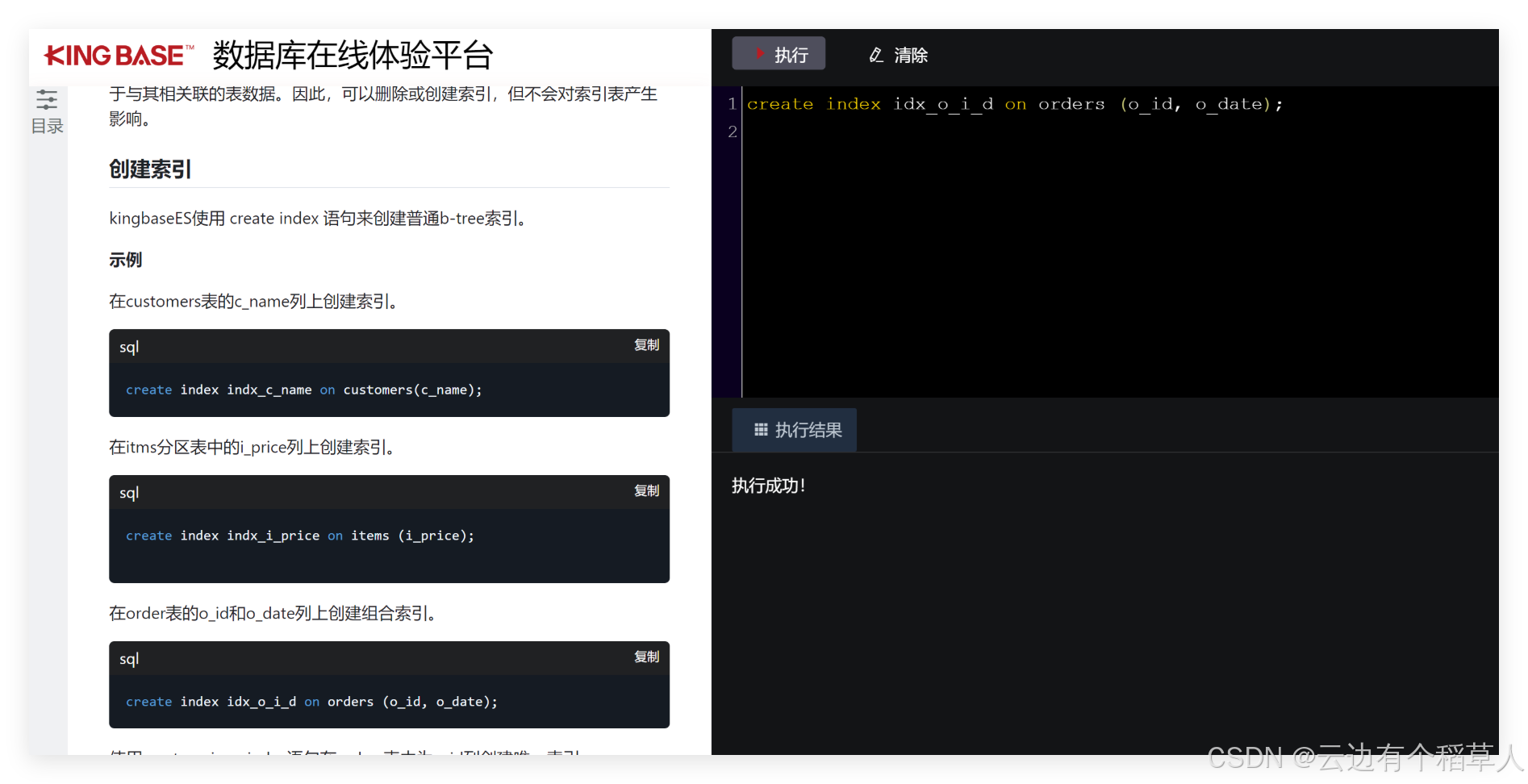
Task: Click the 清除 (clear) button
Action: pyautogui.click(x=899, y=55)
